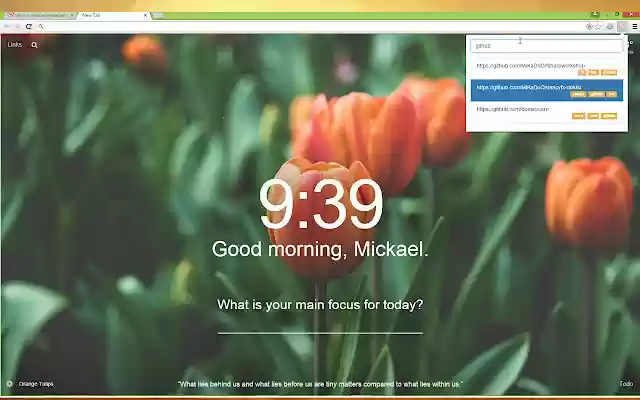Viewport: 640px width, 400px height.
Task: Open the github result below the highlighted one
Action: point(547,112)
